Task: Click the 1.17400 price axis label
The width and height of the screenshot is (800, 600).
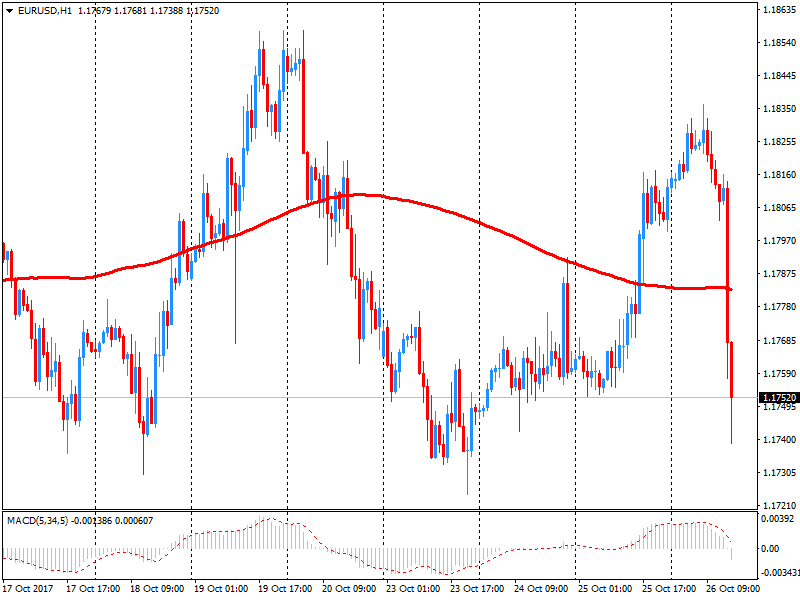Action: click(779, 439)
